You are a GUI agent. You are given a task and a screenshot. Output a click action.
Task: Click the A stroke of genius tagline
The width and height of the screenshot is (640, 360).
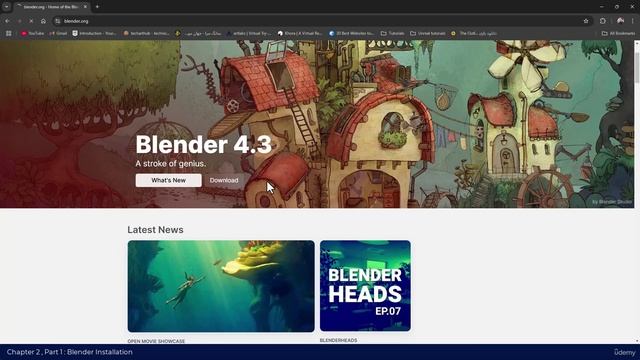click(171, 164)
